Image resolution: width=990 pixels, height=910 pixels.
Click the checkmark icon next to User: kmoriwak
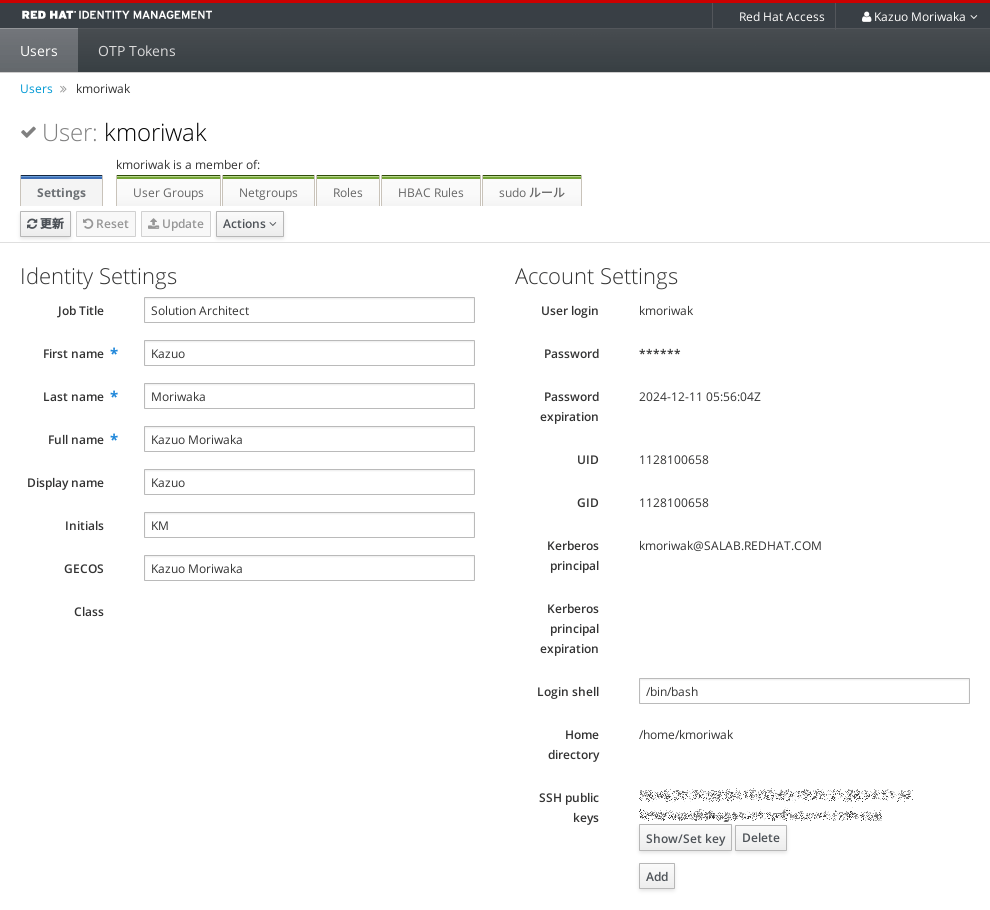[x=27, y=131]
